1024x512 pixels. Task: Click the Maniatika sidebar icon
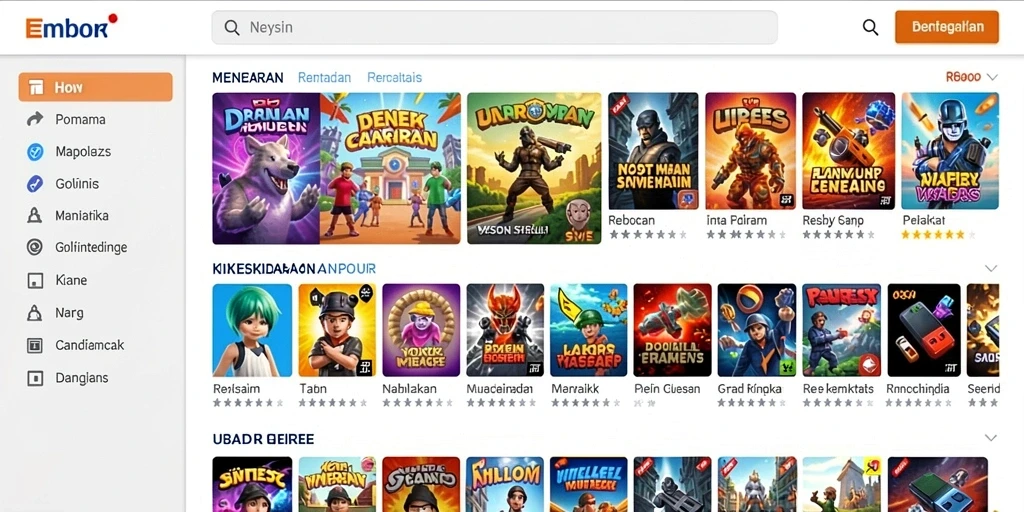coord(35,216)
